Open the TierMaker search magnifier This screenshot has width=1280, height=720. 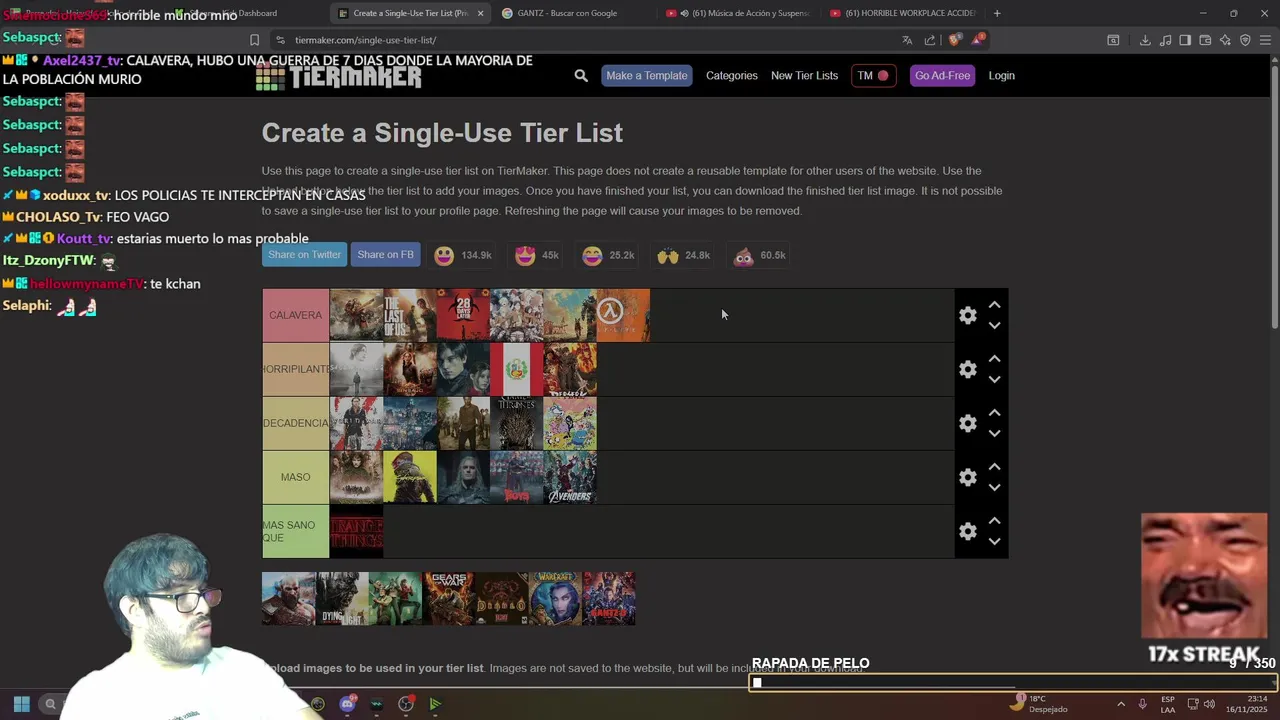pyautogui.click(x=581, y=76)
